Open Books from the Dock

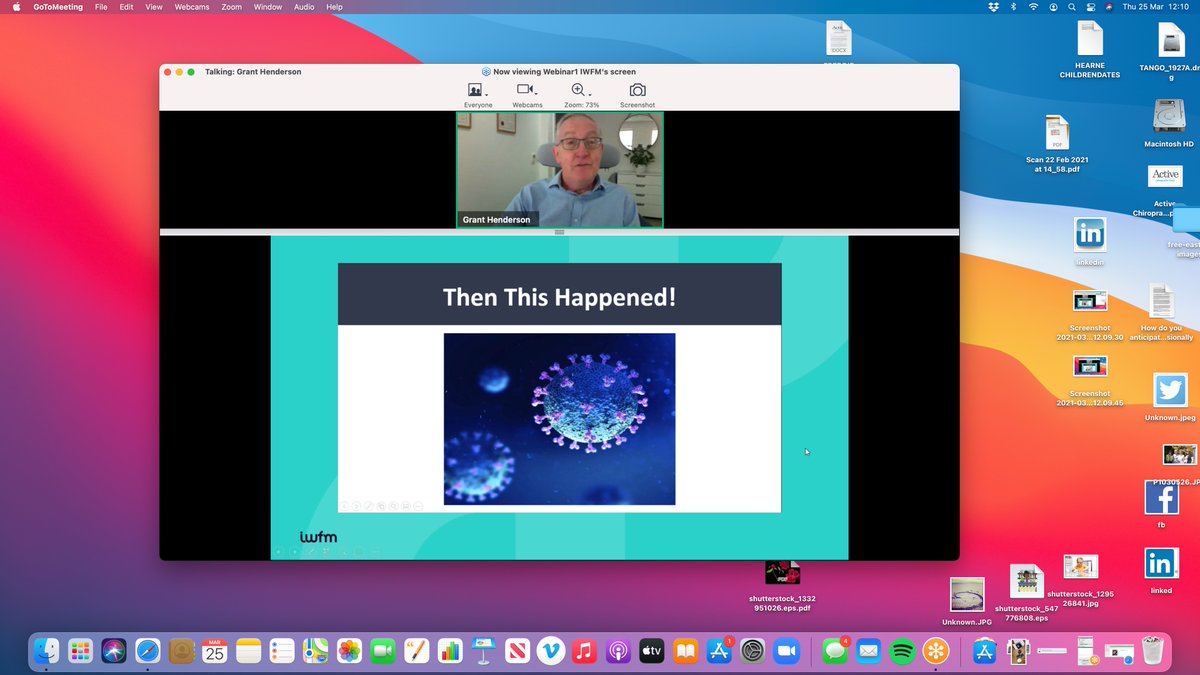coord(685,651)
